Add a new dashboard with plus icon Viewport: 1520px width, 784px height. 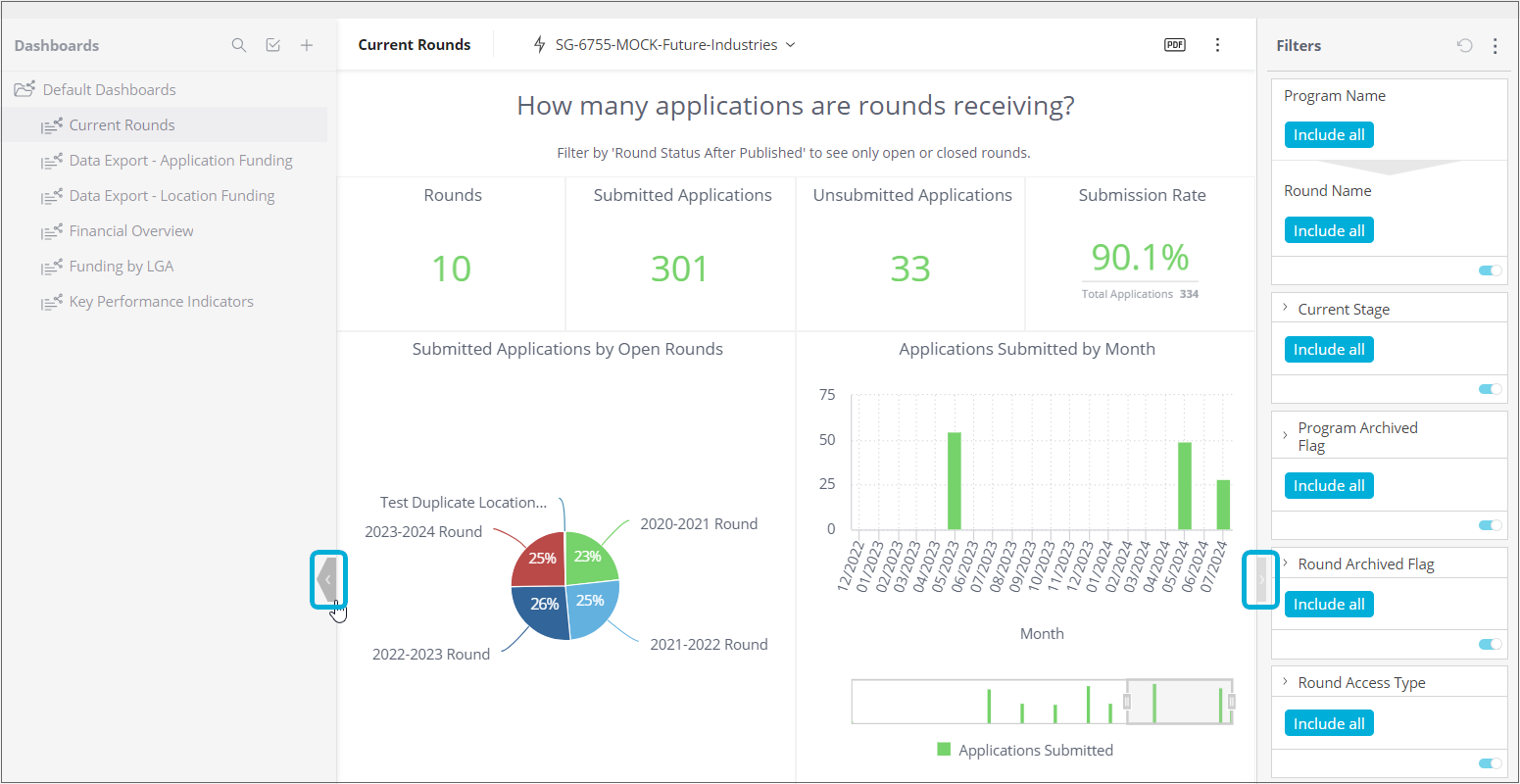(307, 45)
